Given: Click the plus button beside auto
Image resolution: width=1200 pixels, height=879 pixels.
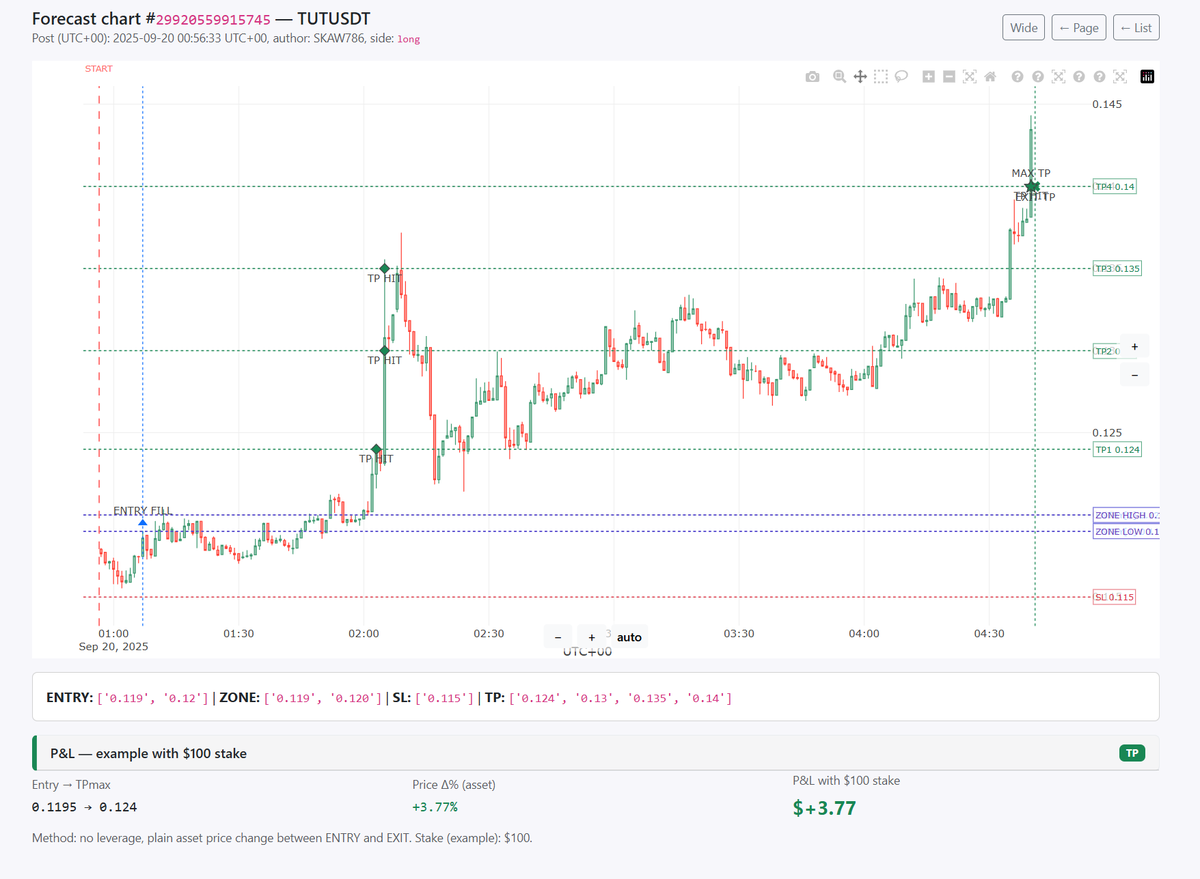Looking at the screenshot, I should click(x=592, y=637).
